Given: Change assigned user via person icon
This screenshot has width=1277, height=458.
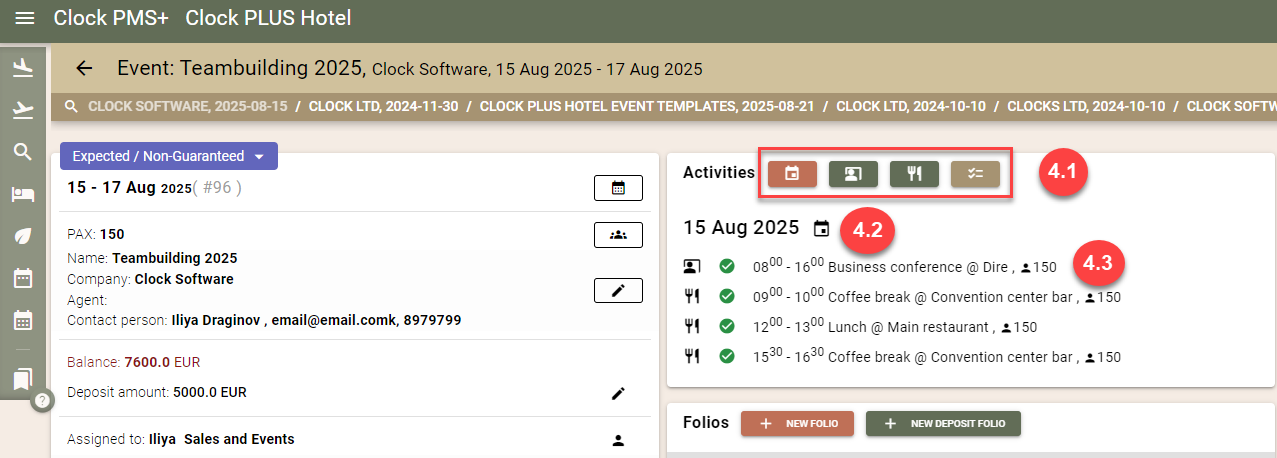Looking at the screenshot, I should pos(618,440).
